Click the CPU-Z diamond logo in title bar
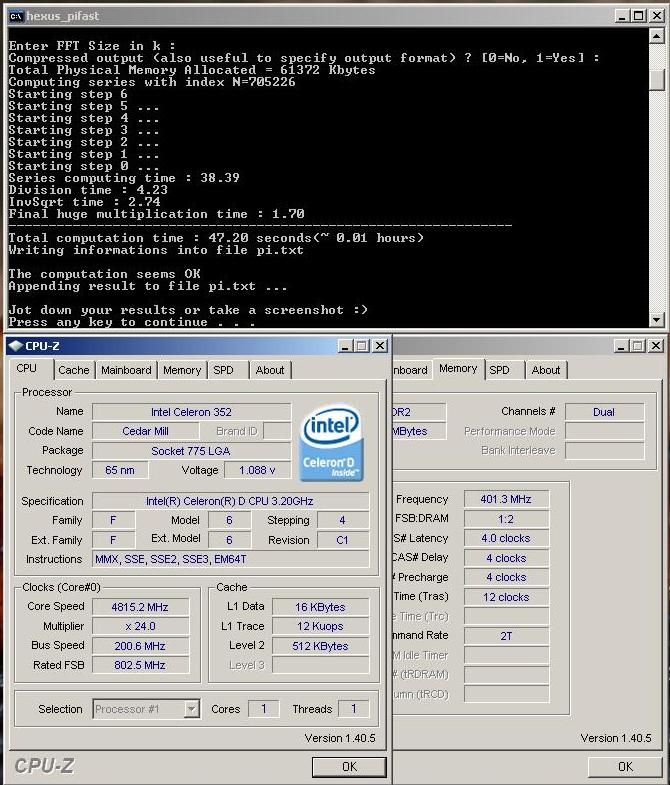Image resolution: width=670 pixels, height=785 pixels. click(x=16, y=345)
